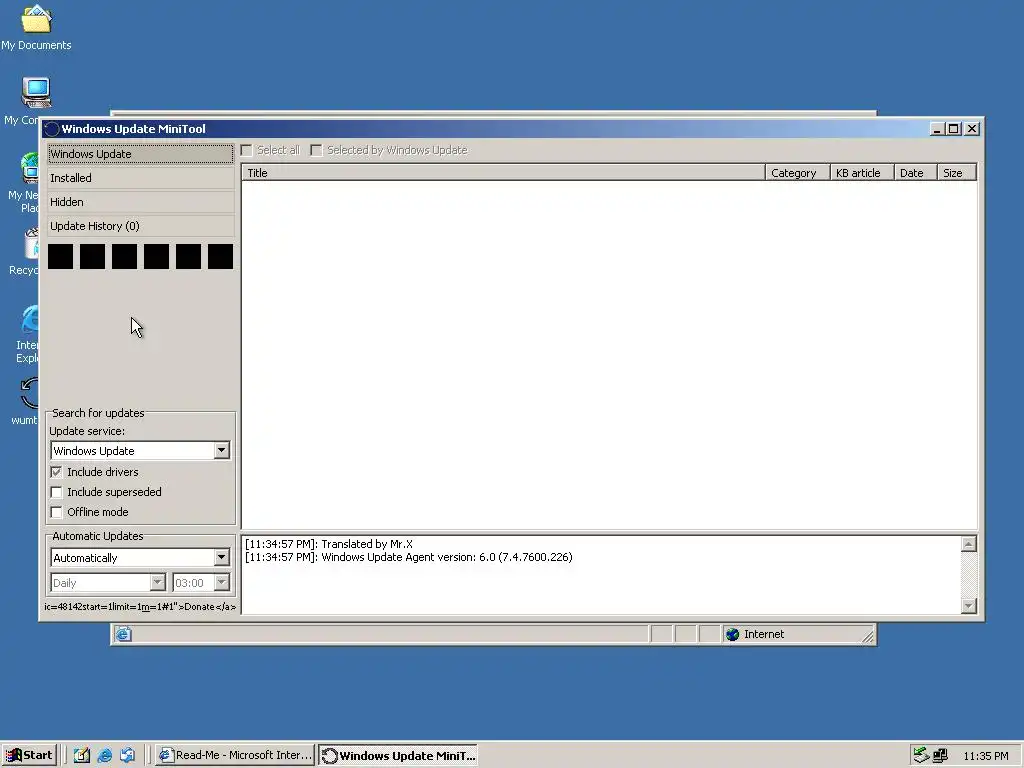Click the 'Translated by Mr.X' log line

pyautogui.click(x=329, y=544)
